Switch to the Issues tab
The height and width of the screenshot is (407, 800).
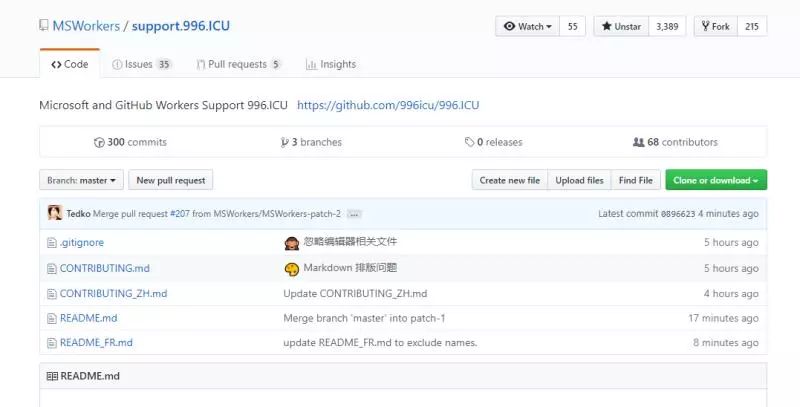pos(141,64)
